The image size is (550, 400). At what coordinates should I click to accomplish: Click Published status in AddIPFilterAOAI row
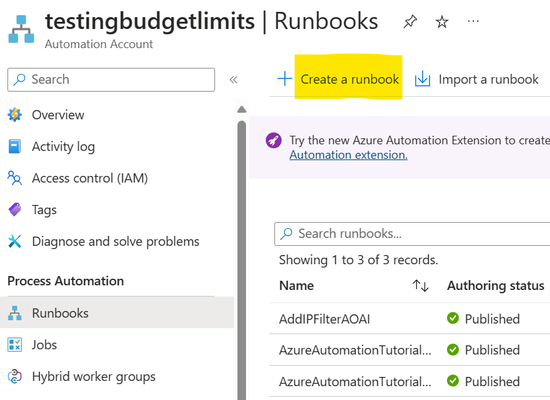coord(492,319)
